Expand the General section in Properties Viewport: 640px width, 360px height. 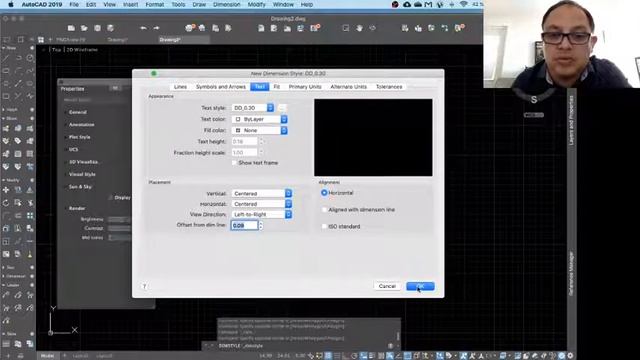77,112
